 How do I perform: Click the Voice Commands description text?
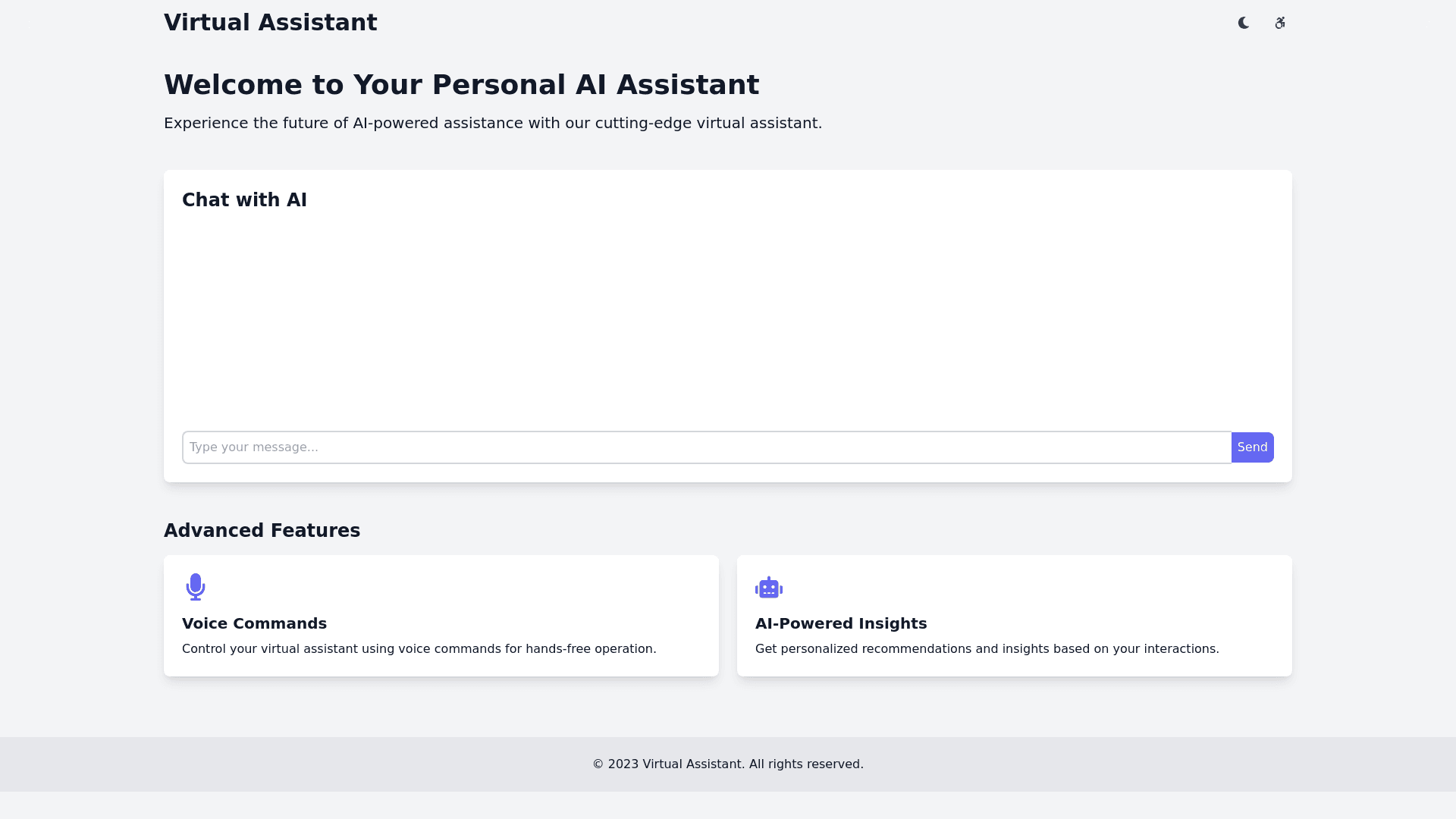(419, 649)
